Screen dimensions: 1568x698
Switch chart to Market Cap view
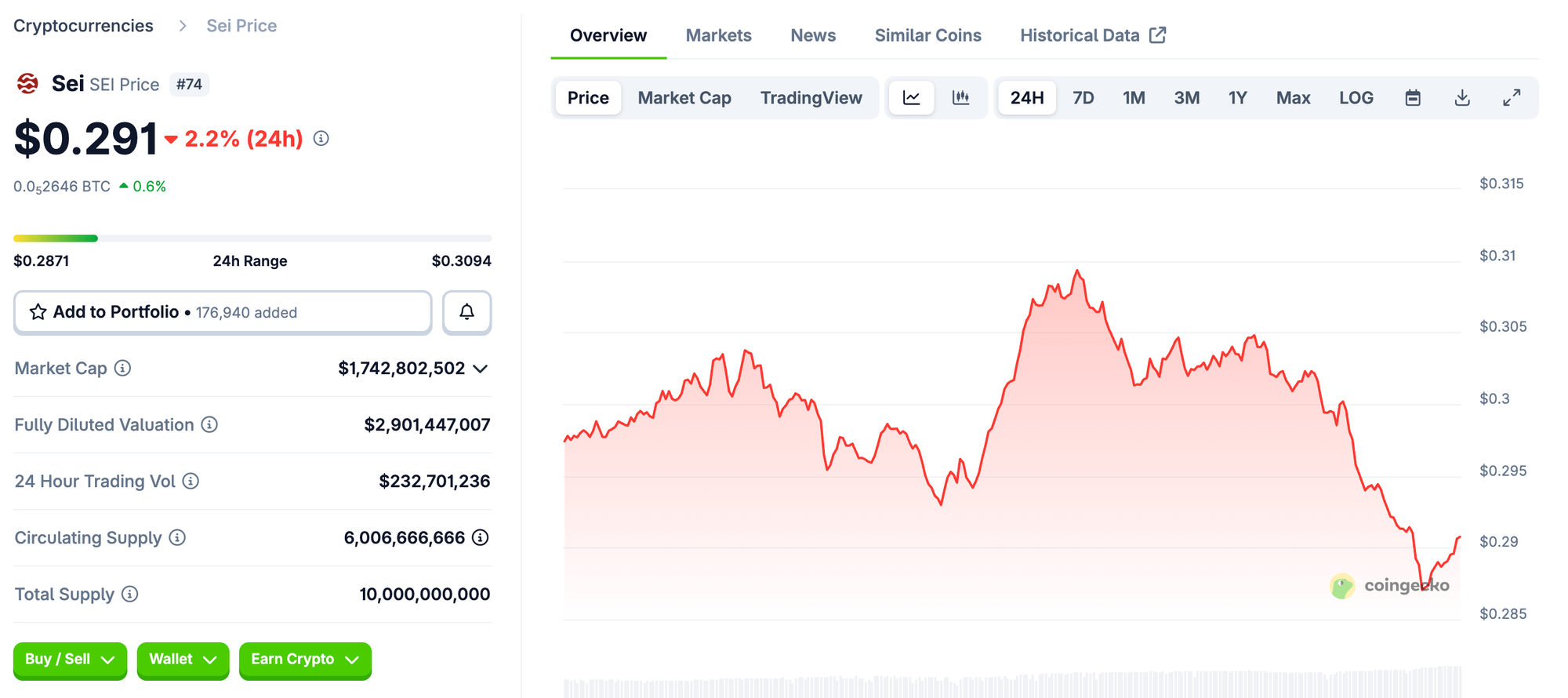684,98
